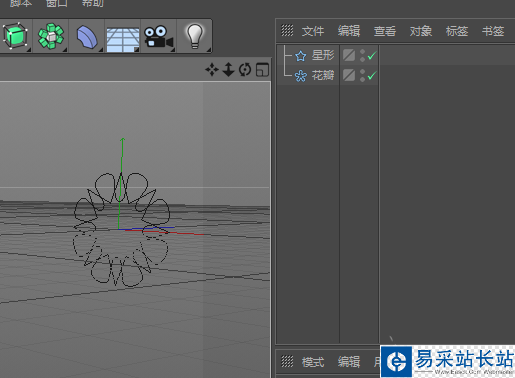Open the 查看 menu in Object Manager
Screen dimensions: 515x378
pos(385,31)
